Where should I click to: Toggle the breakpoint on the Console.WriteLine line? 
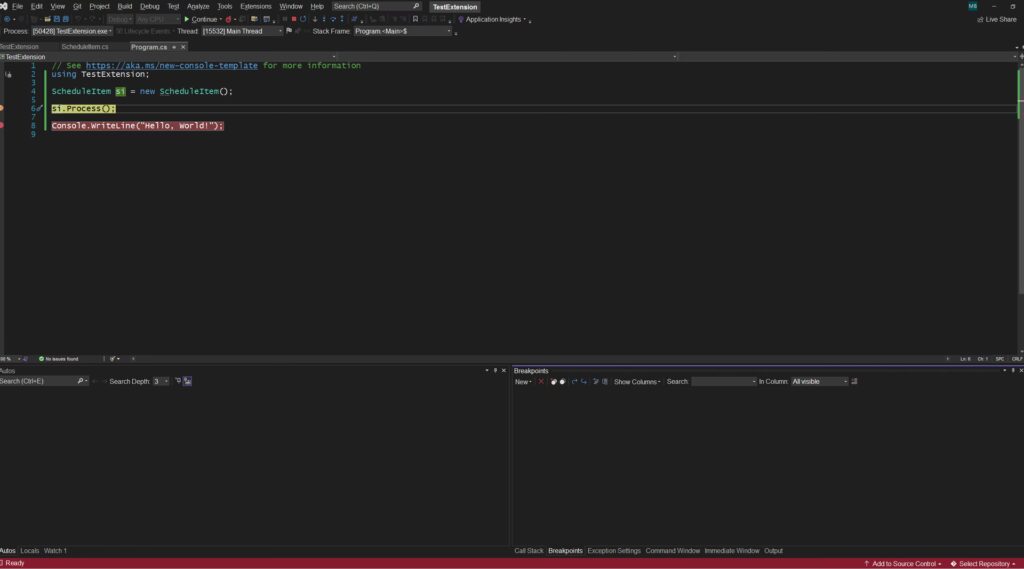click(x=2, y=126)
